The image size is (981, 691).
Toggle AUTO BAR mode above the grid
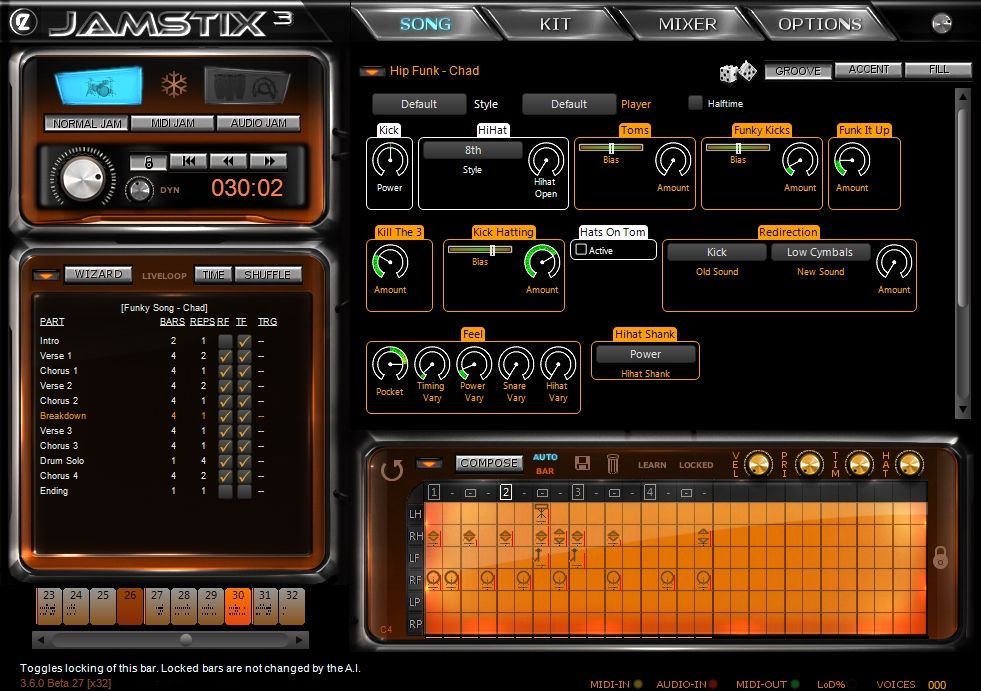tap(543, 463)
